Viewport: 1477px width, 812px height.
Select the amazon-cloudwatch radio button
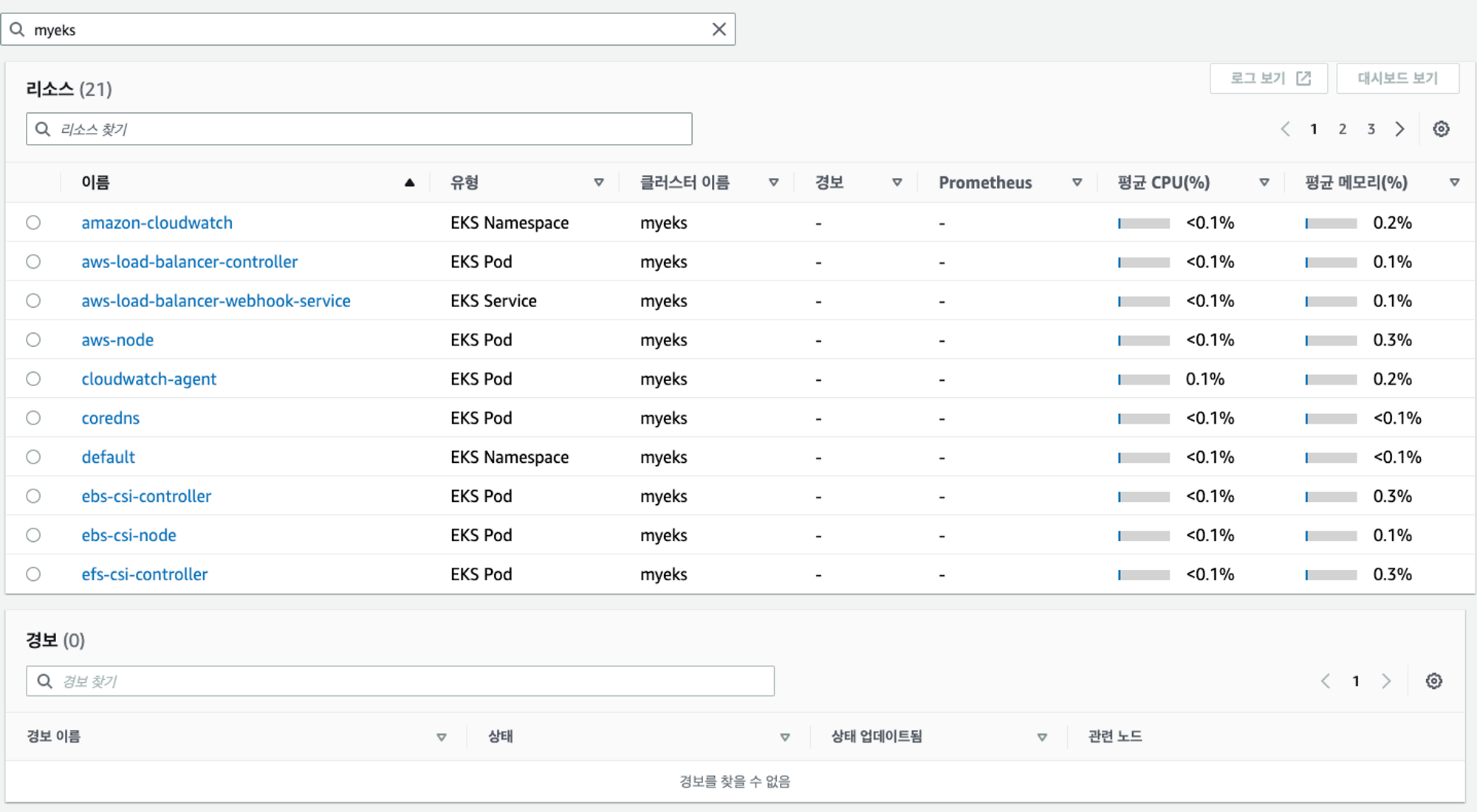(33, 223)
